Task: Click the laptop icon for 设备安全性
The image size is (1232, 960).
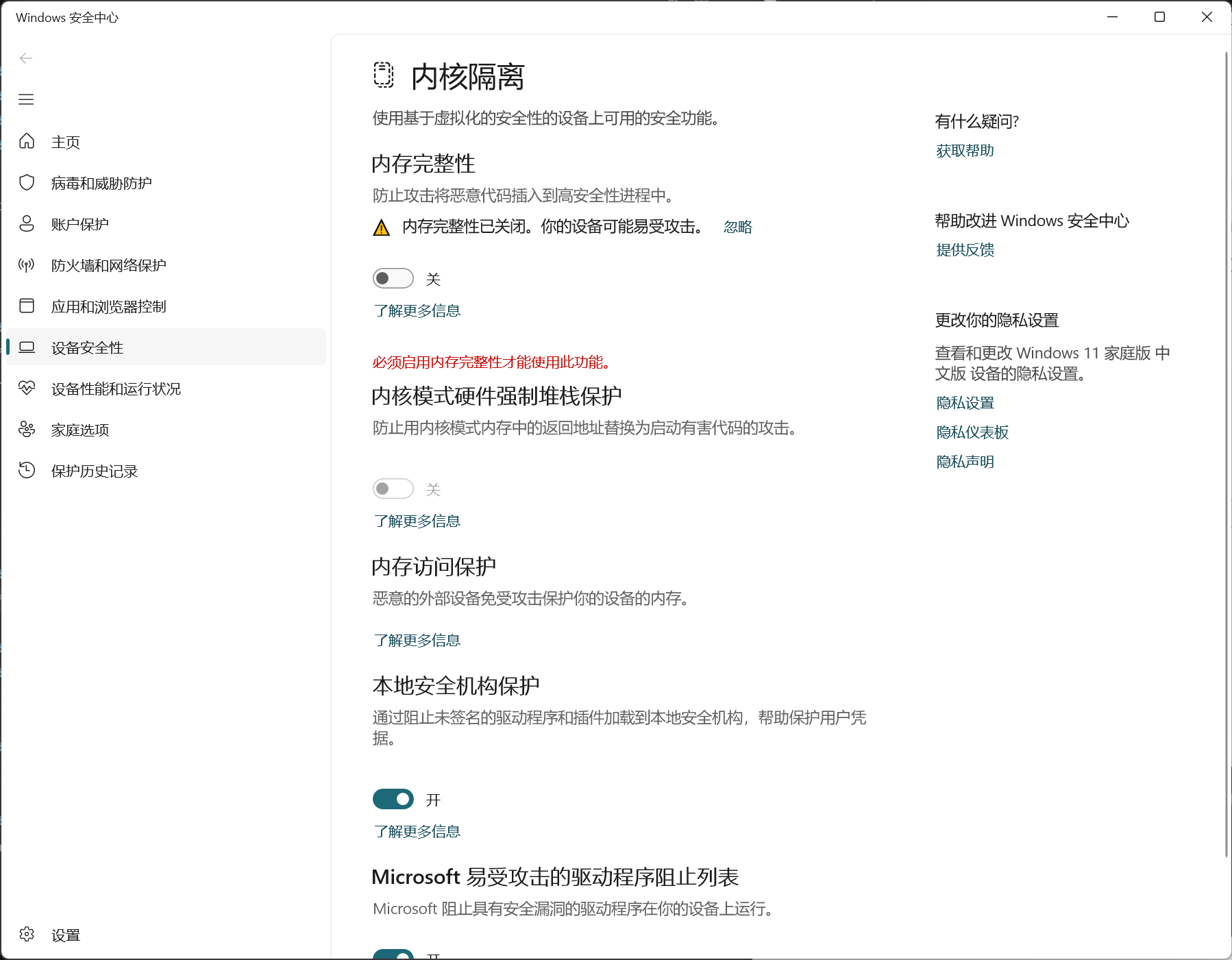Action: tap(27, 347)
